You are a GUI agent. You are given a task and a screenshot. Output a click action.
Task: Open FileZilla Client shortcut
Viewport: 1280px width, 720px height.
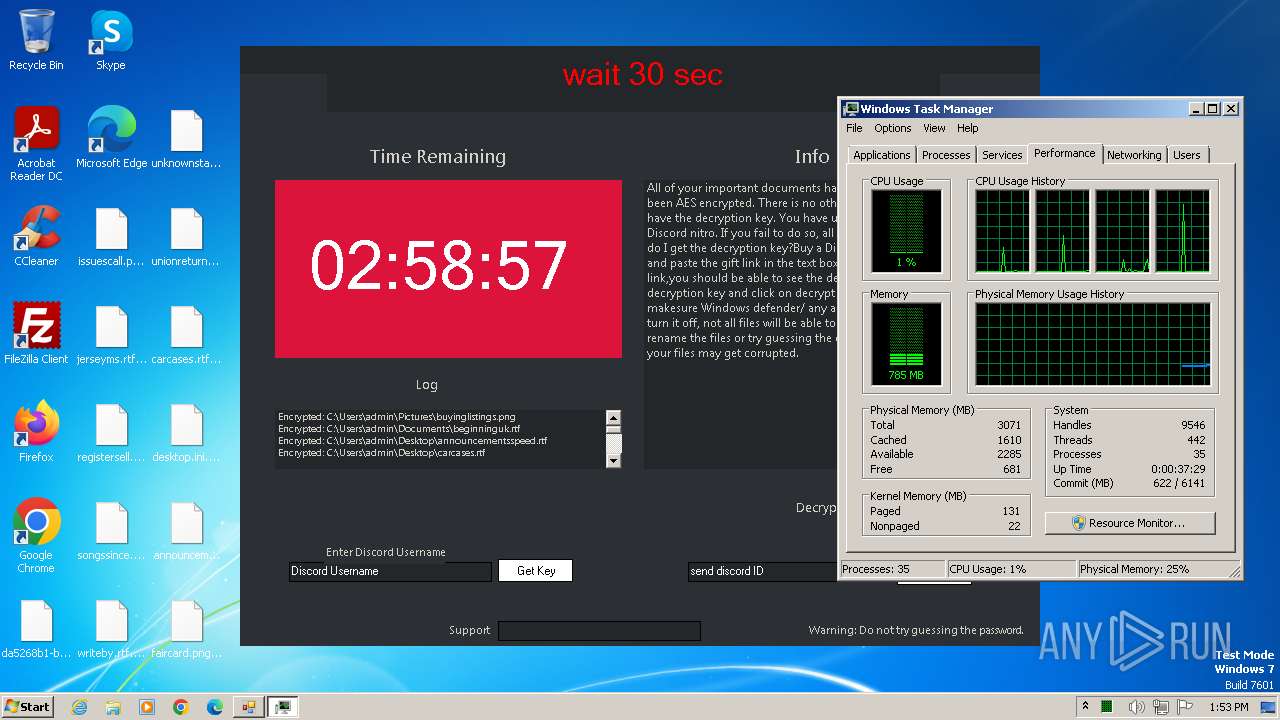[x=36, y=334]
